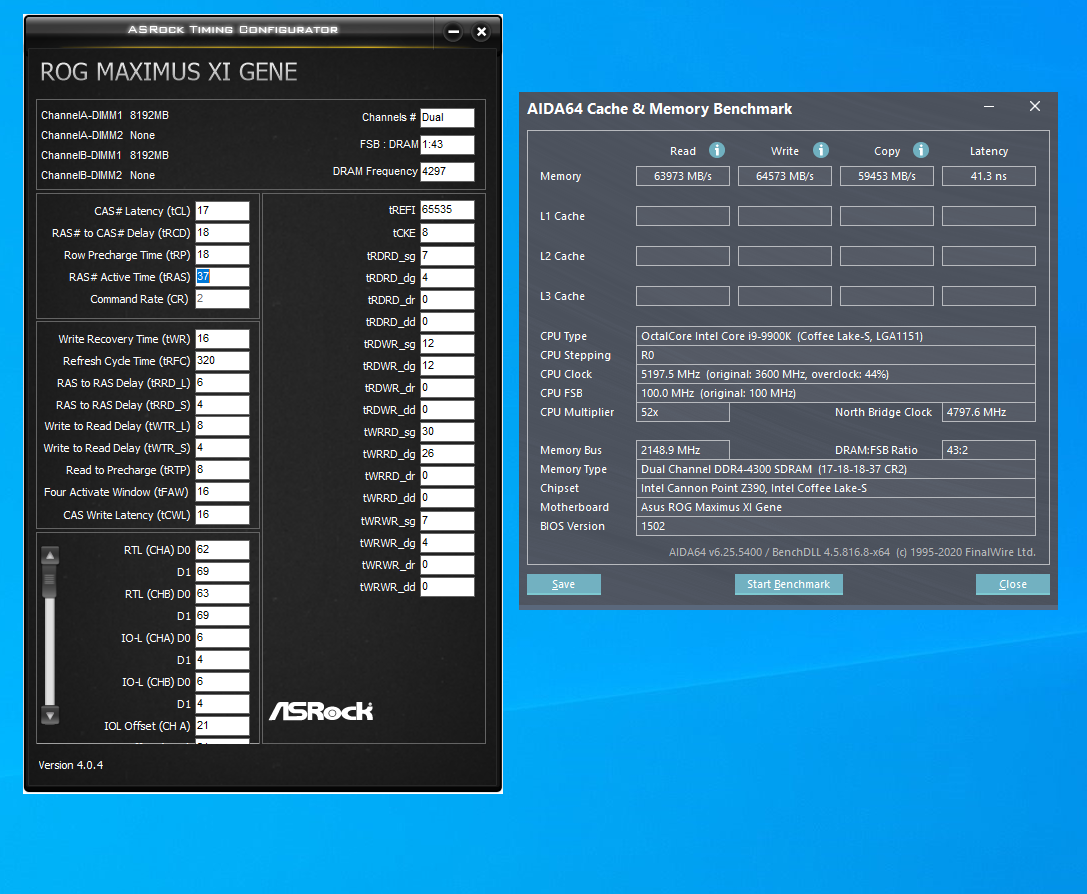The image size is (1087, 894).
Task: Click the DRAM:FSB Ratio value 43:2
Action: coord(989,450)
